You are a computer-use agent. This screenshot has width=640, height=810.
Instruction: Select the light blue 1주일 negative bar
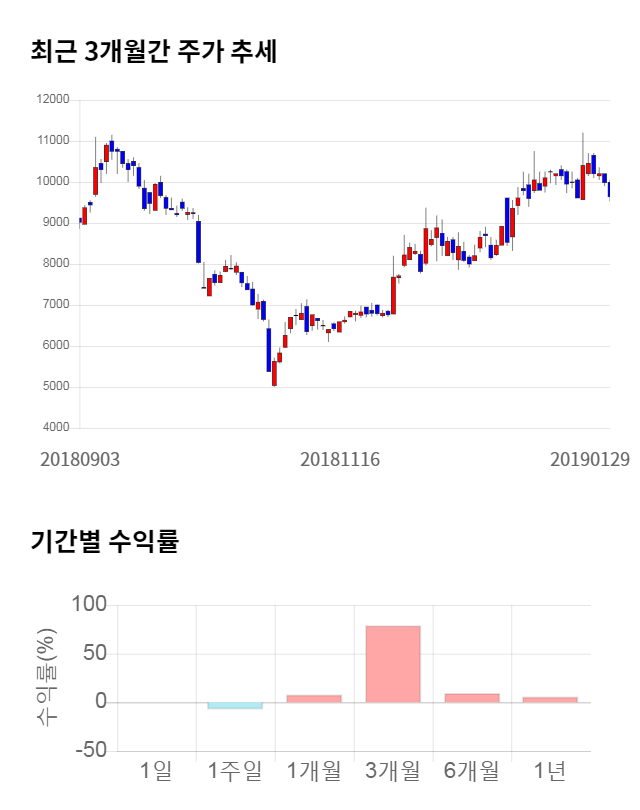point(235,706)
